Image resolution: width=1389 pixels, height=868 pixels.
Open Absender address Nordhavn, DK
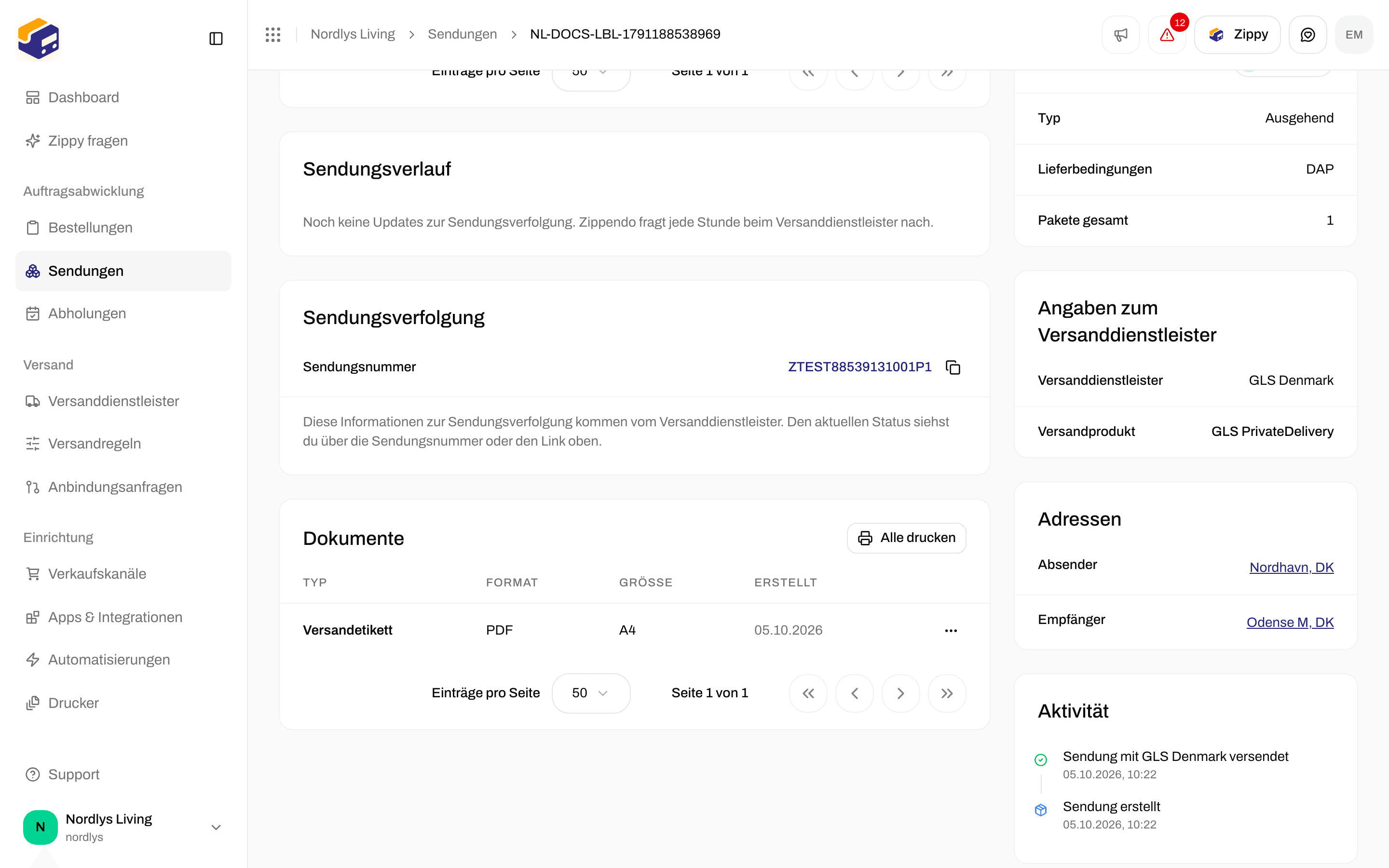click(x=1292, y=568)
